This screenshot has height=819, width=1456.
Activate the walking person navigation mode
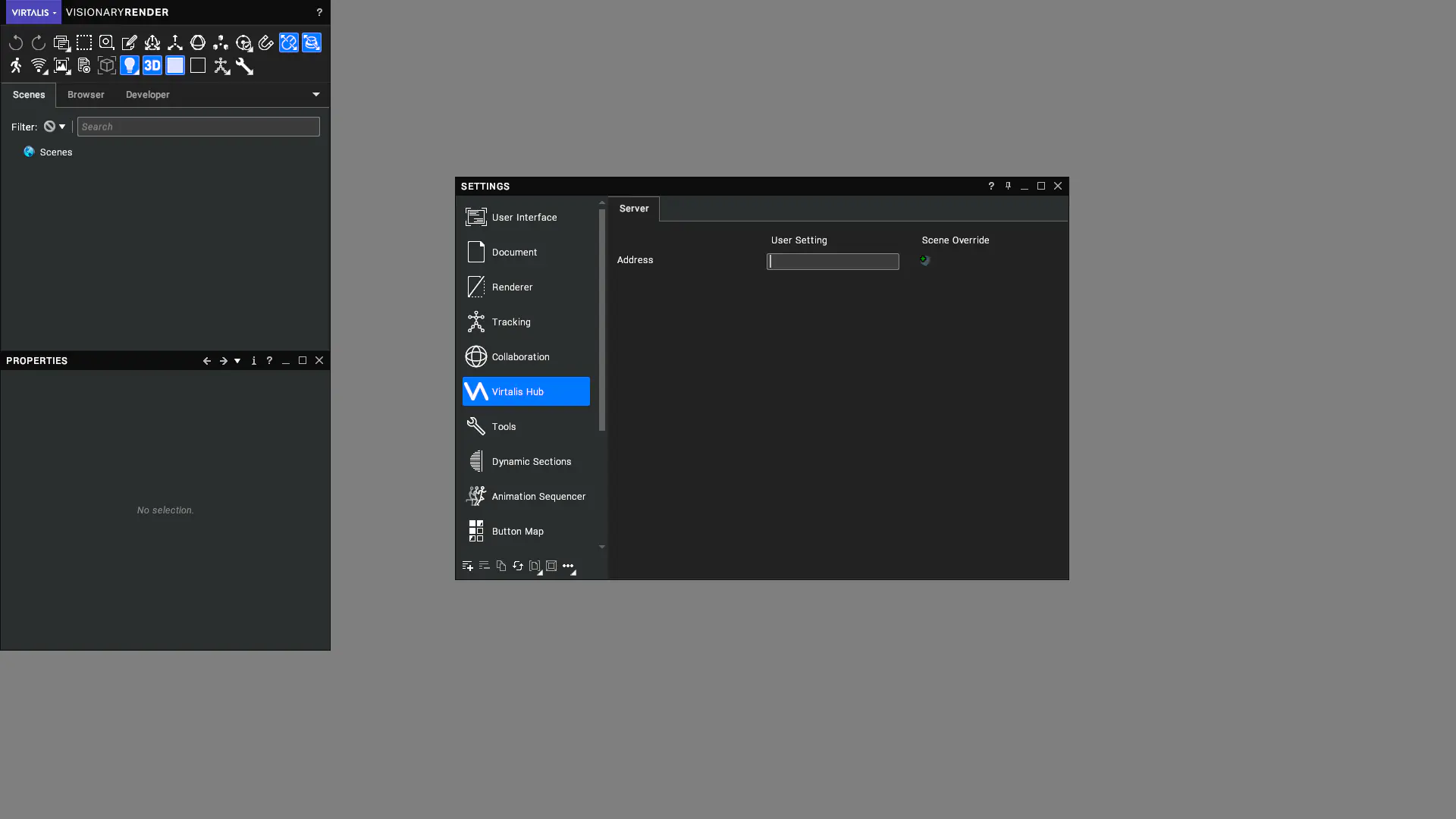point(16,66)
